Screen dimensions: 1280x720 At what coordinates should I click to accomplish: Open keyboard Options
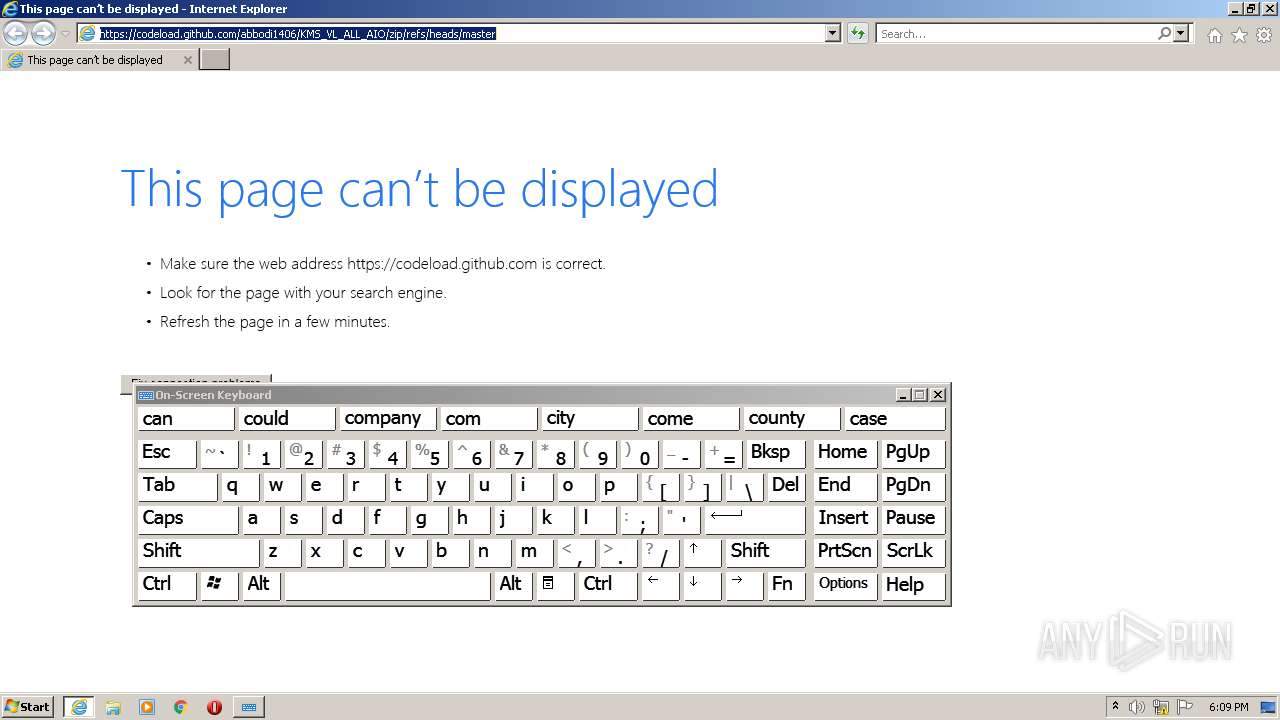coord(845,585)
